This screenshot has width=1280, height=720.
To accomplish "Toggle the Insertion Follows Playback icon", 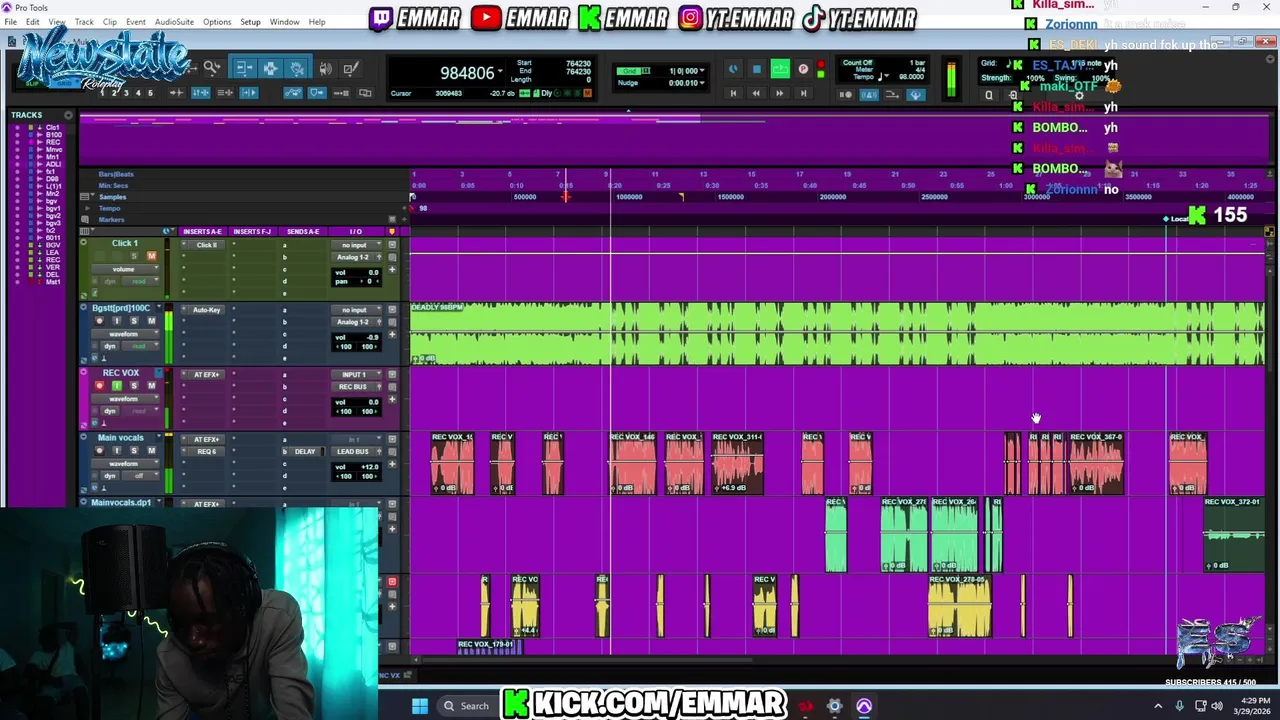I will (x=249, y=93).
